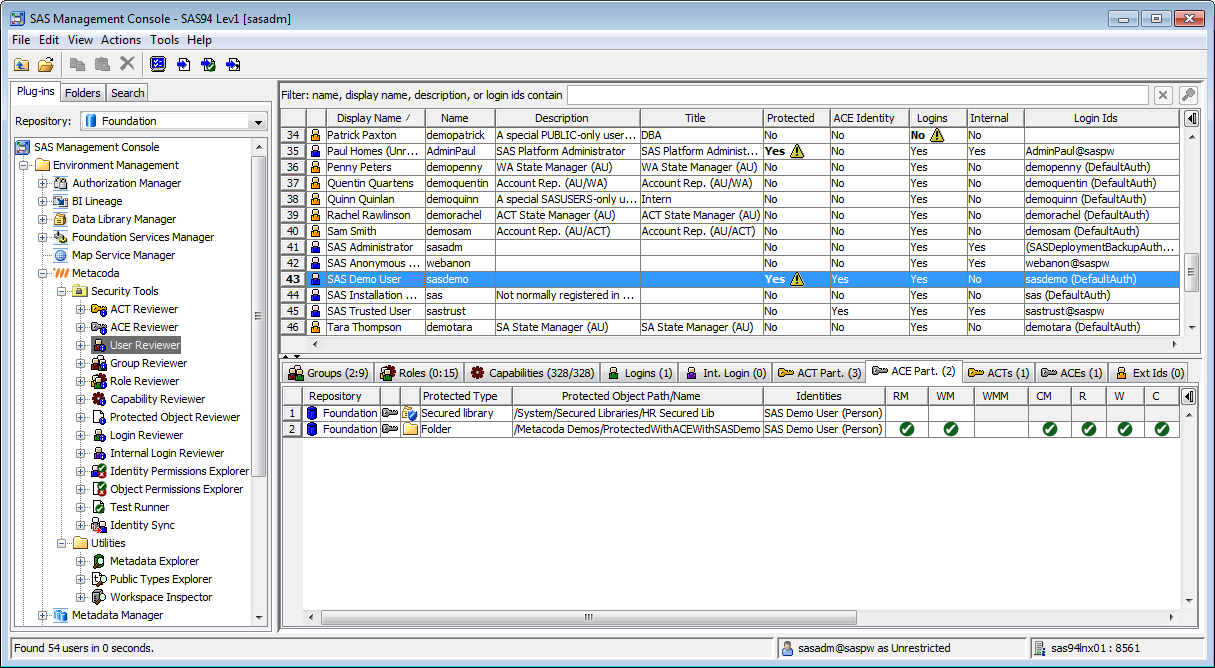Click the warning icon in Patrick Paxton's Logins cell
Image resolution: width=1215 pixels, height=668 pixels.
click(x=937, y=135)
